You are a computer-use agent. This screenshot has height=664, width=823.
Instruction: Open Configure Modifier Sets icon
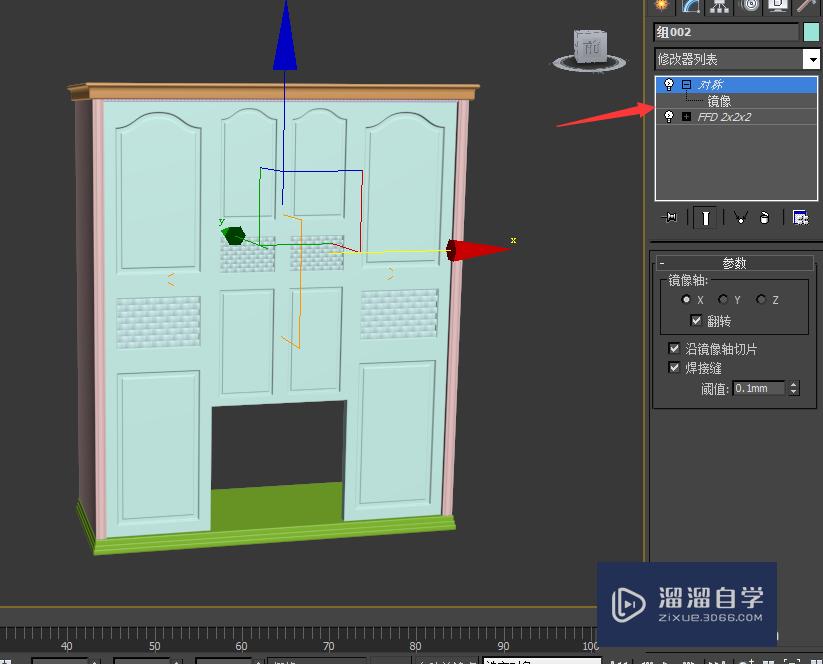coord(800,217)
